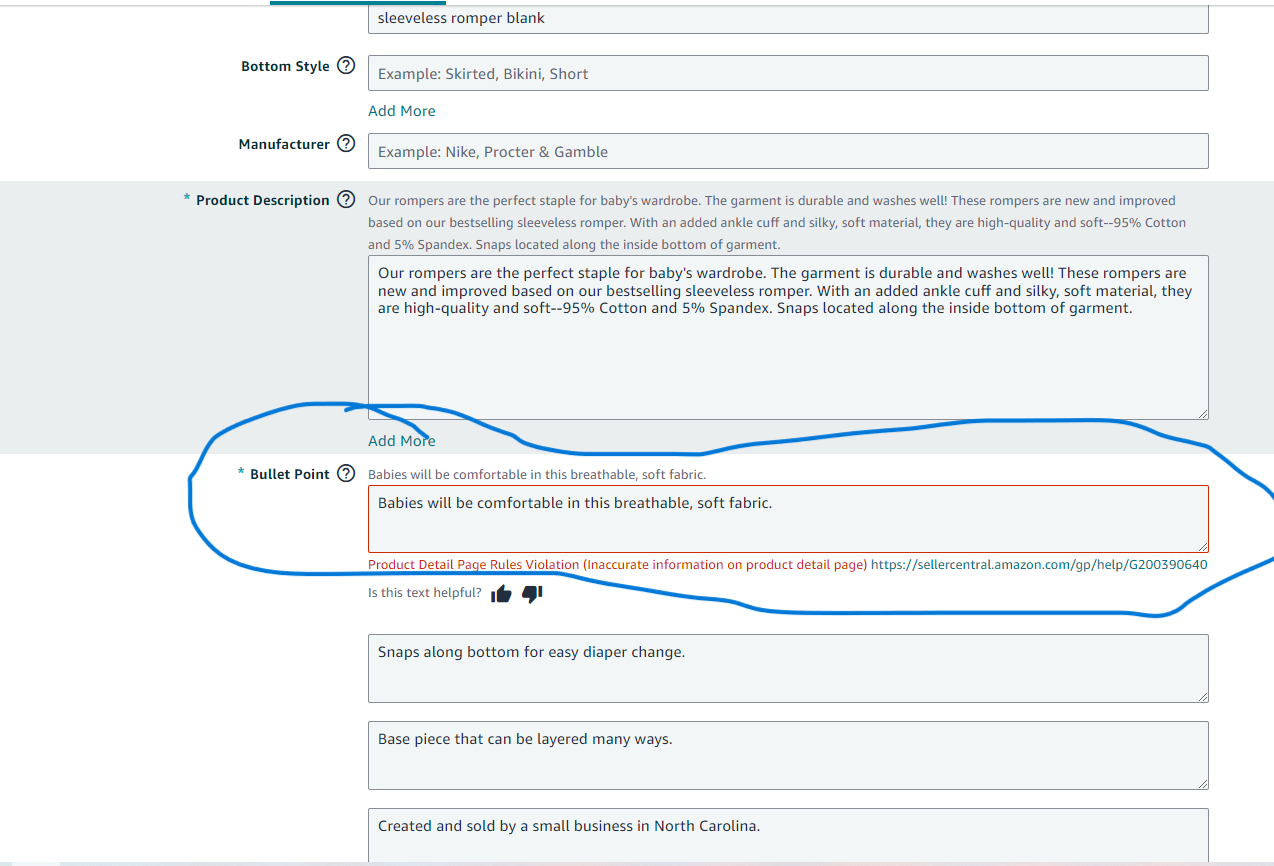Open the Bottom Style help icon
The height and width of the screenshot is (866, 1274).
click(346, 66)
